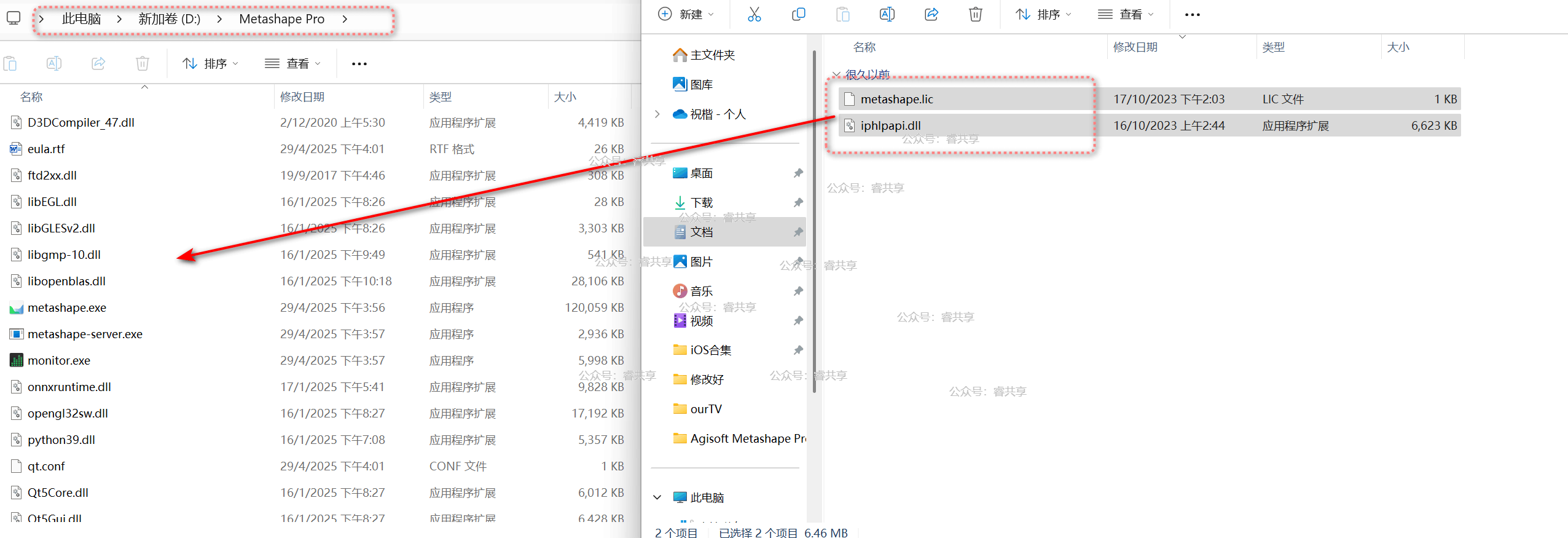Select Qt5Core.dll in left window

coord(58,493)
